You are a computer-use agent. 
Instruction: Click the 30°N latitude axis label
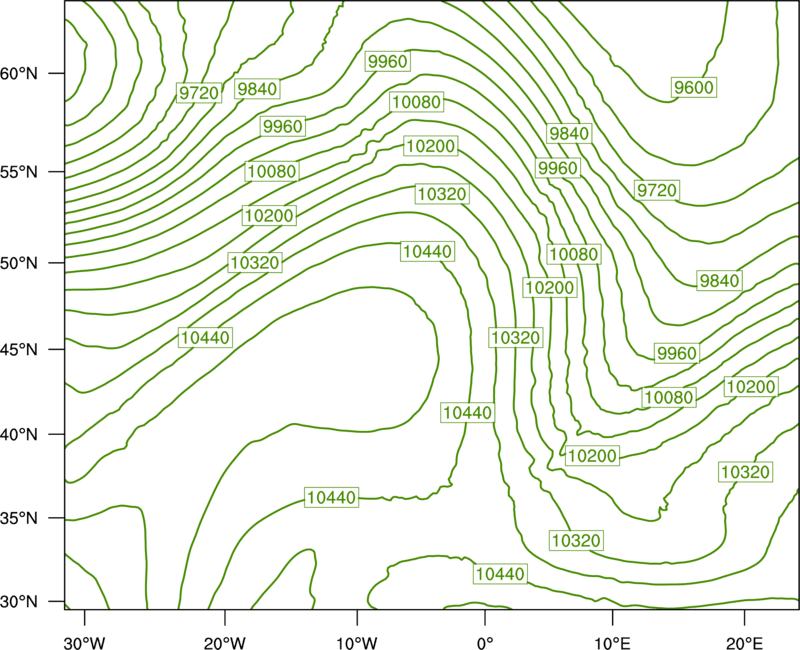[19, 602]
